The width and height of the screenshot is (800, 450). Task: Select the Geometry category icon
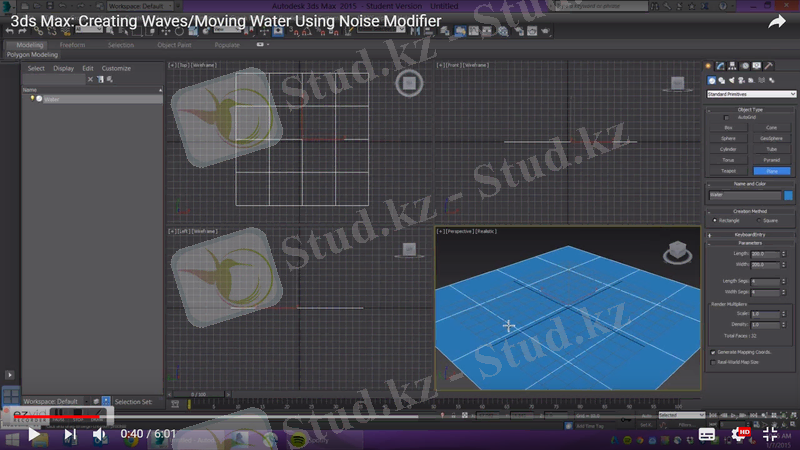point(712,81)
